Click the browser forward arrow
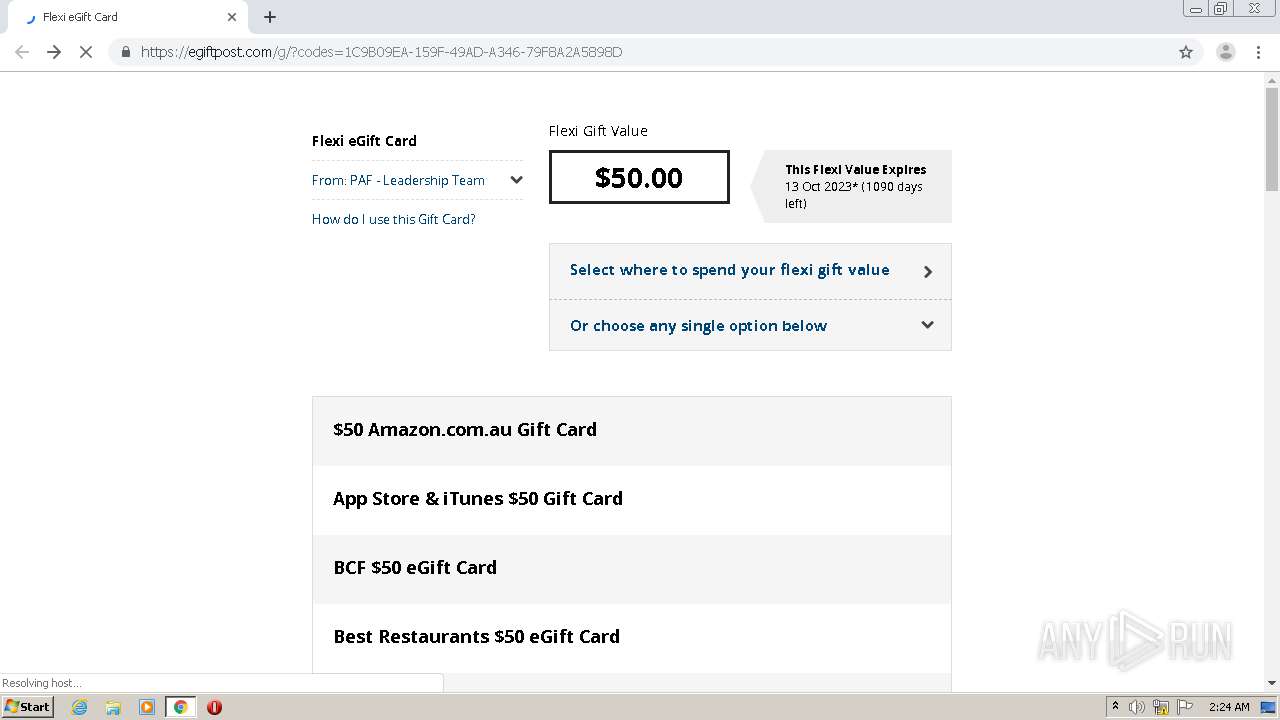Screen dimensions: 1280x720 click(x=54, y=52)
